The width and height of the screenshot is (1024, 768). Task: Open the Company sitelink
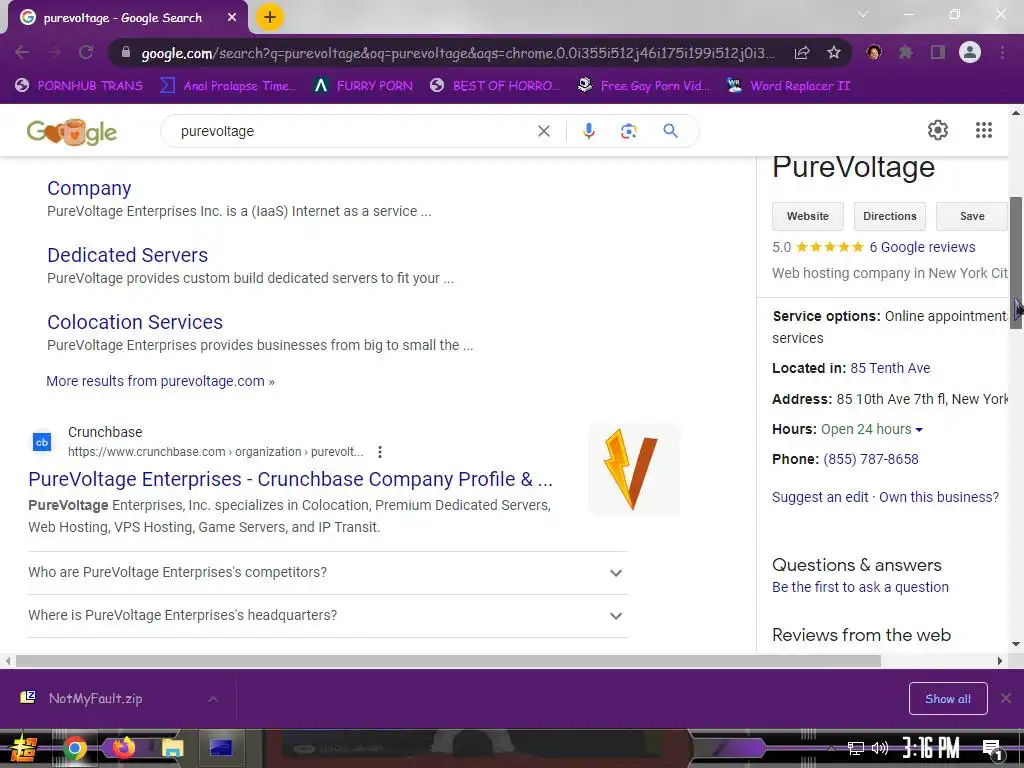tap(89, 188)
